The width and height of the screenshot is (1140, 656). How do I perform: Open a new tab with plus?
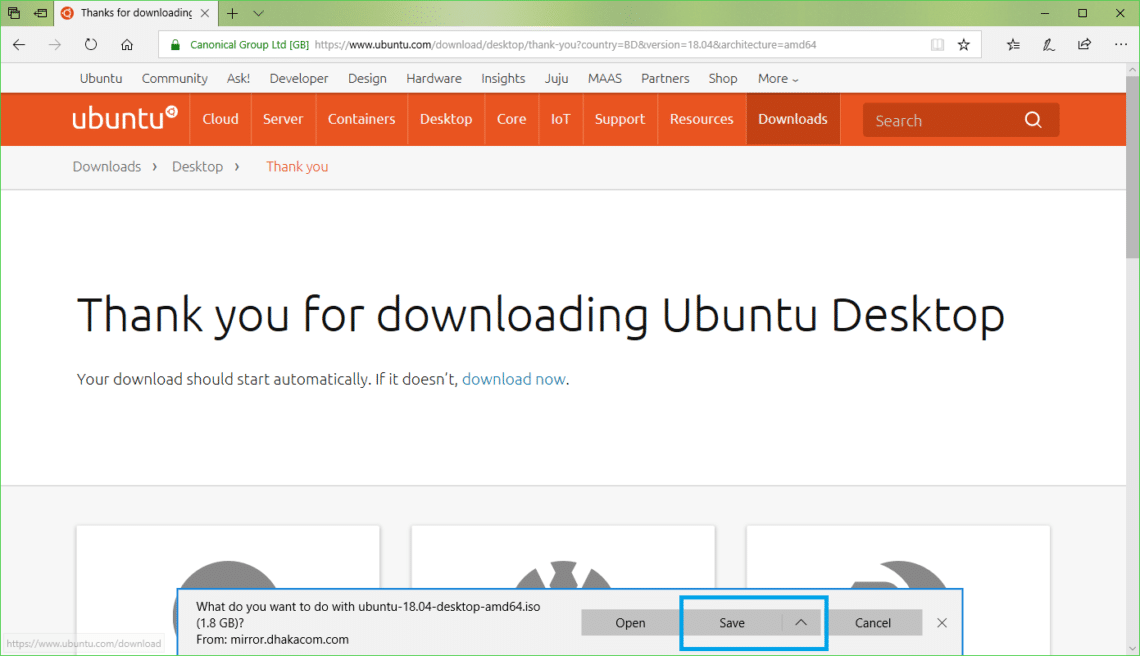232,13
